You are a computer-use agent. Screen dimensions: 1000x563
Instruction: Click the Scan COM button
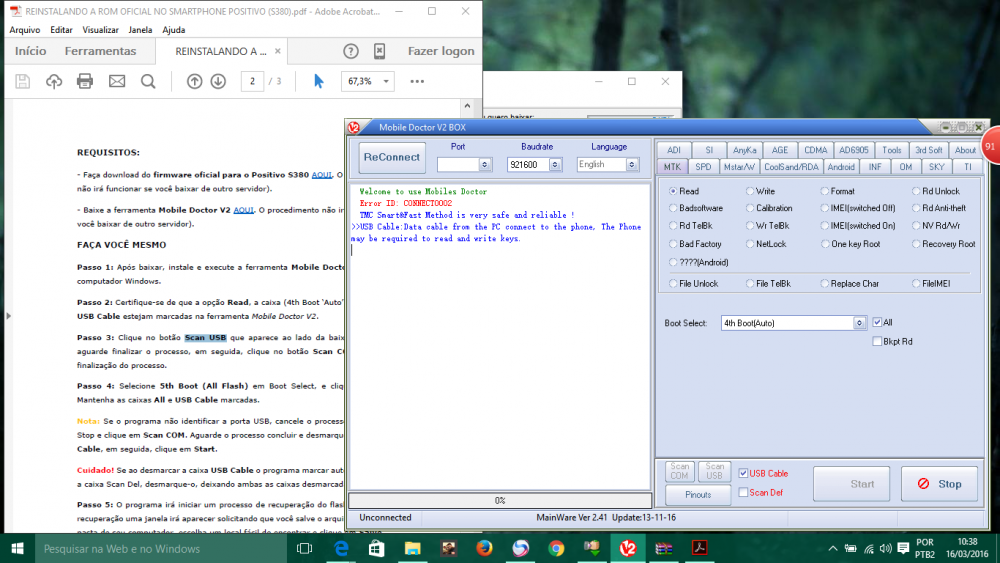(x=679, y=471)
